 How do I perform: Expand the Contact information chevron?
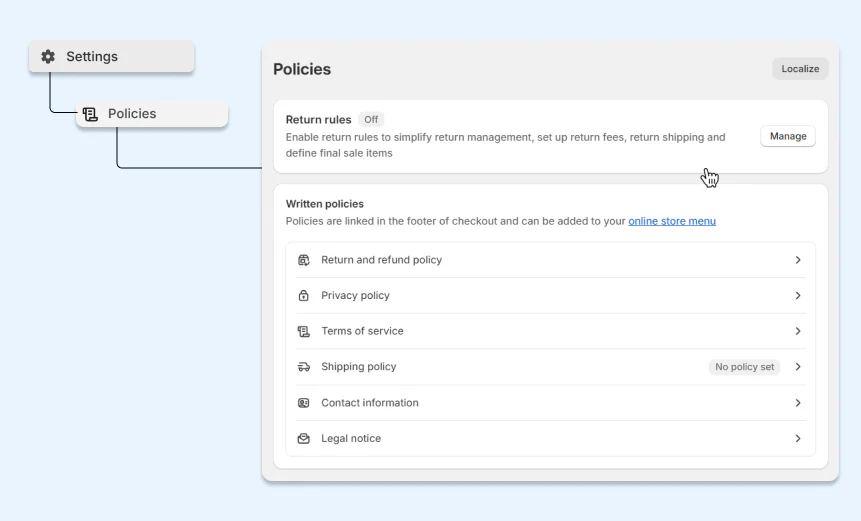(x=798, y=403)
